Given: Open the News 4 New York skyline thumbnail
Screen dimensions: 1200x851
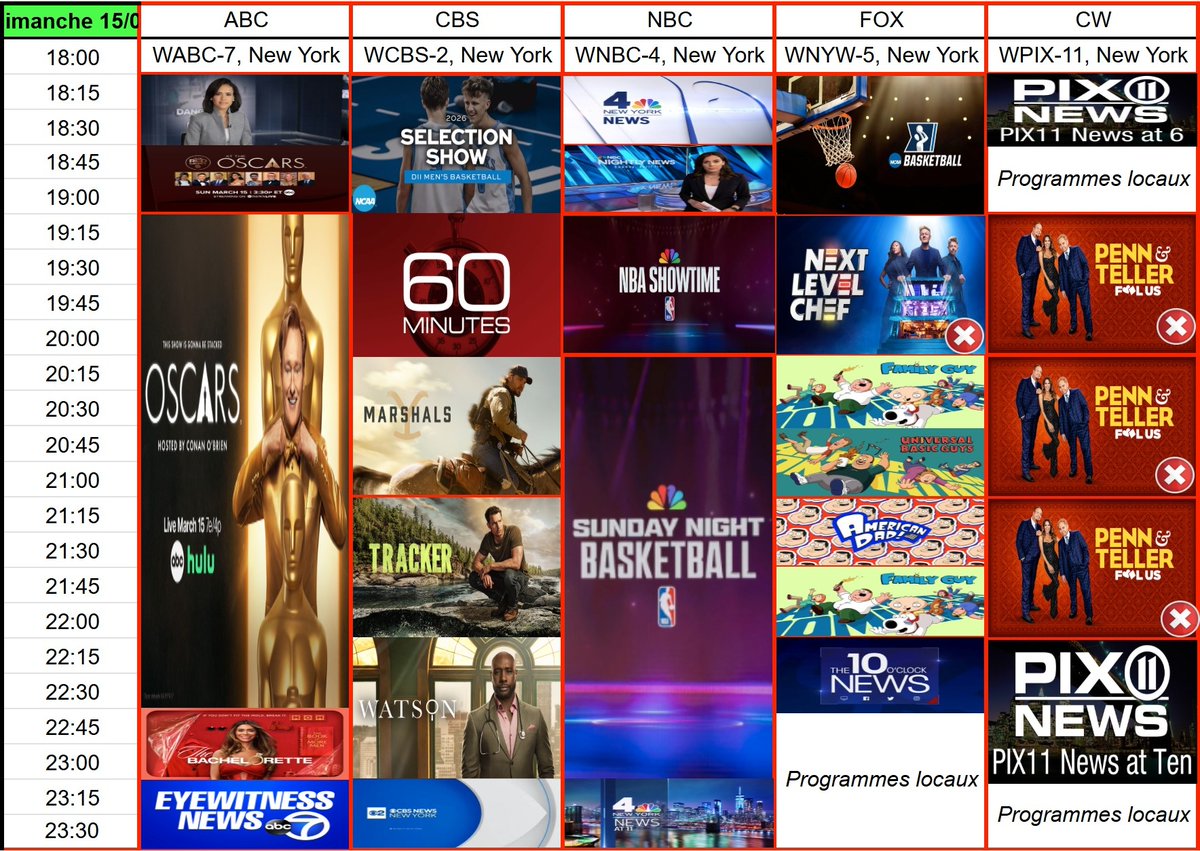Looking at the screenshot, I should pos(669,813).
